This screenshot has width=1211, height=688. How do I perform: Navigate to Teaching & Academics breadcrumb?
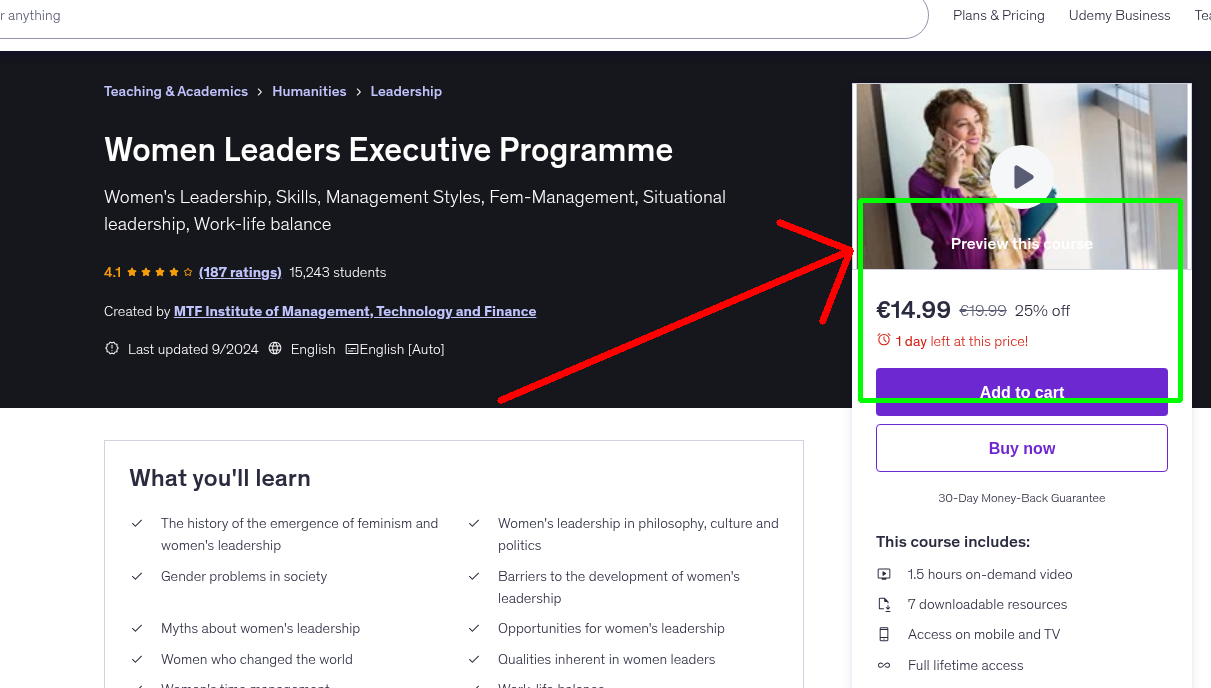pyautogui.click(x=176, y=91)
